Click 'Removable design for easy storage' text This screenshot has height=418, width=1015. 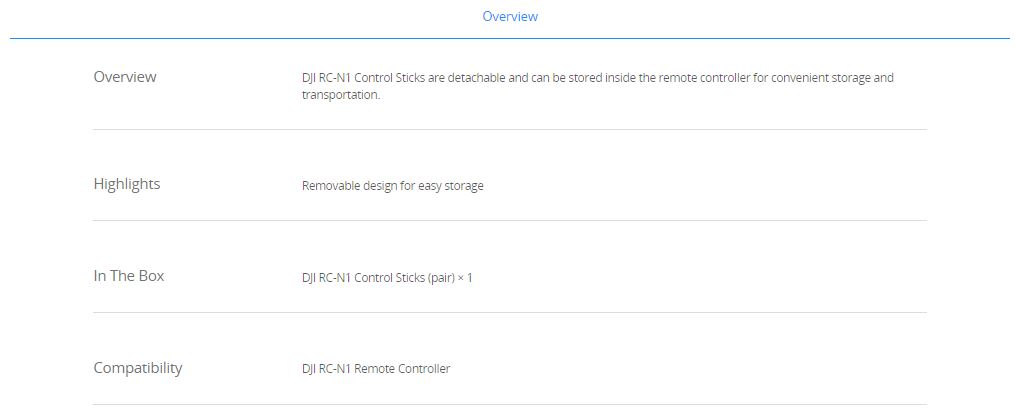(392, 186)
